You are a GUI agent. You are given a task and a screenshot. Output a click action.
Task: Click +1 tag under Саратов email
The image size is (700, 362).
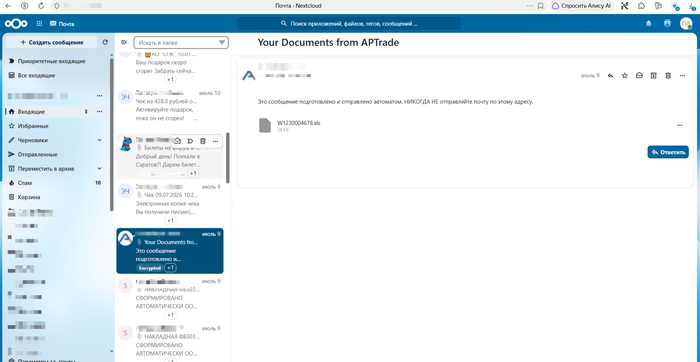tap(193, 173)
